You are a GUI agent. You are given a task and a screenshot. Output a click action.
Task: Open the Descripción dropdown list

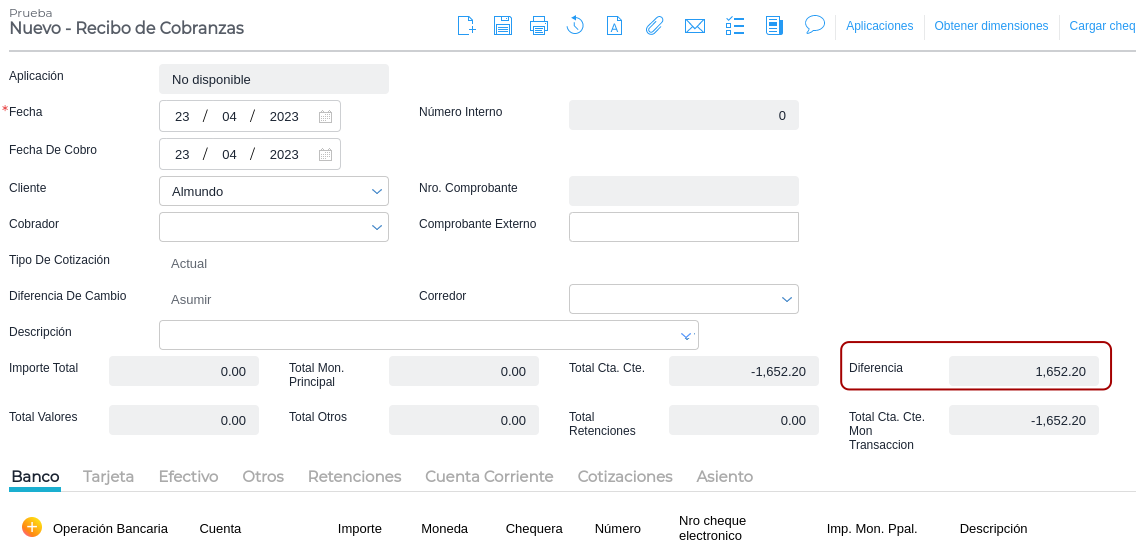[686, 335]
